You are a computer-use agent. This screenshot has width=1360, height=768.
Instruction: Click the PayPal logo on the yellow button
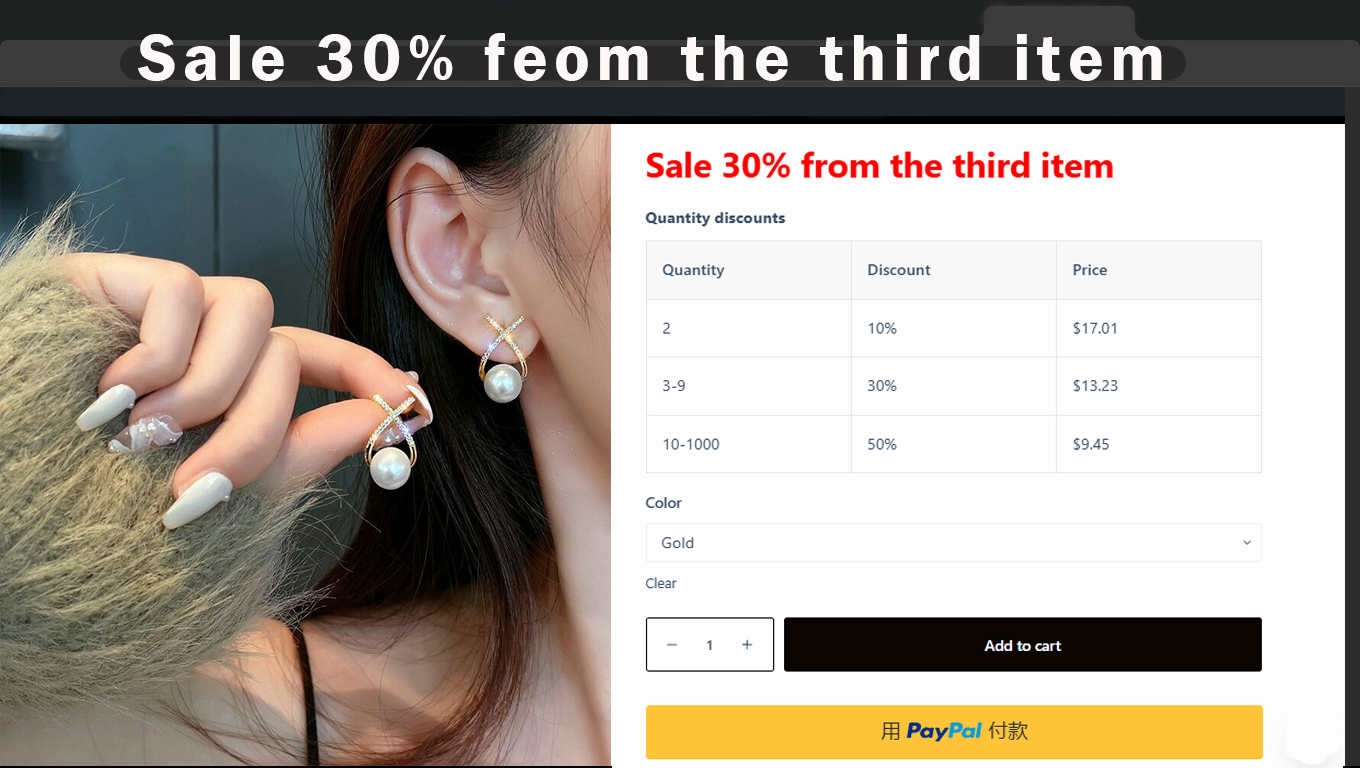(x=944, y=732)
